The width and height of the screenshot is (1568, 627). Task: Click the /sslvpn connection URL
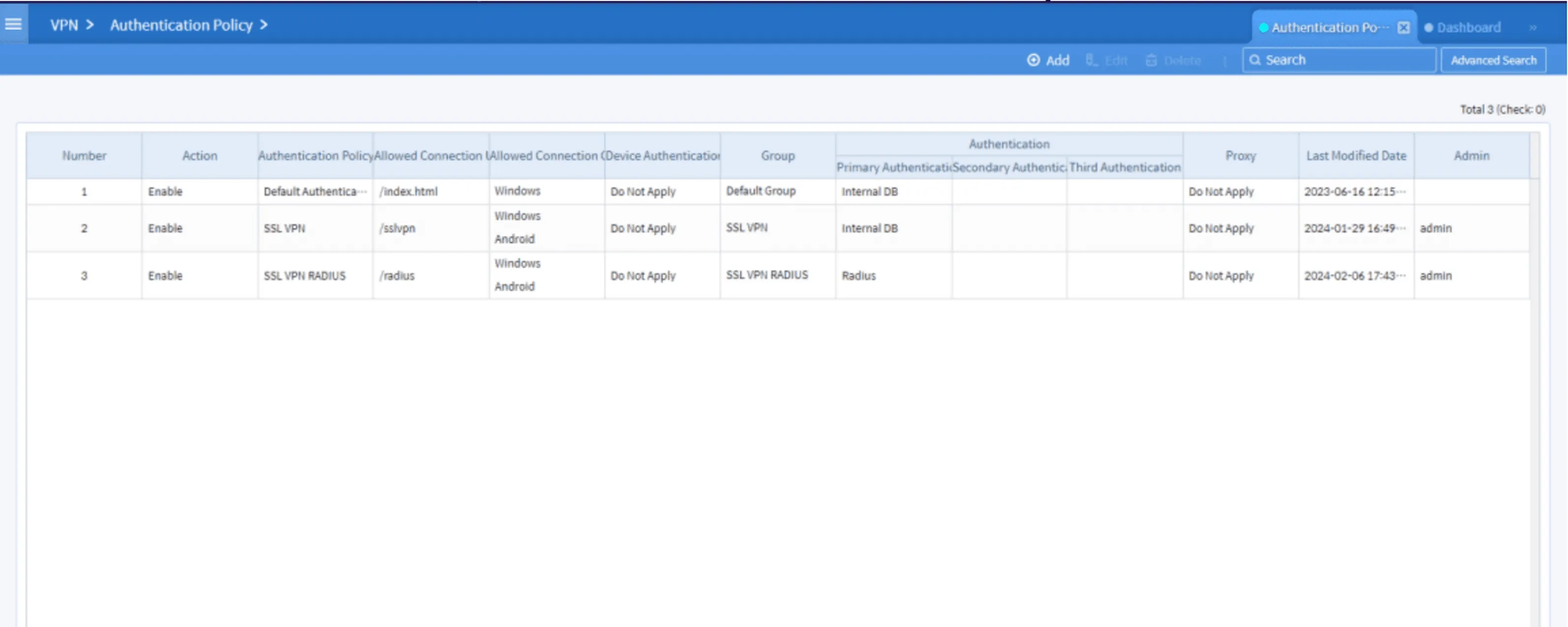397,228
